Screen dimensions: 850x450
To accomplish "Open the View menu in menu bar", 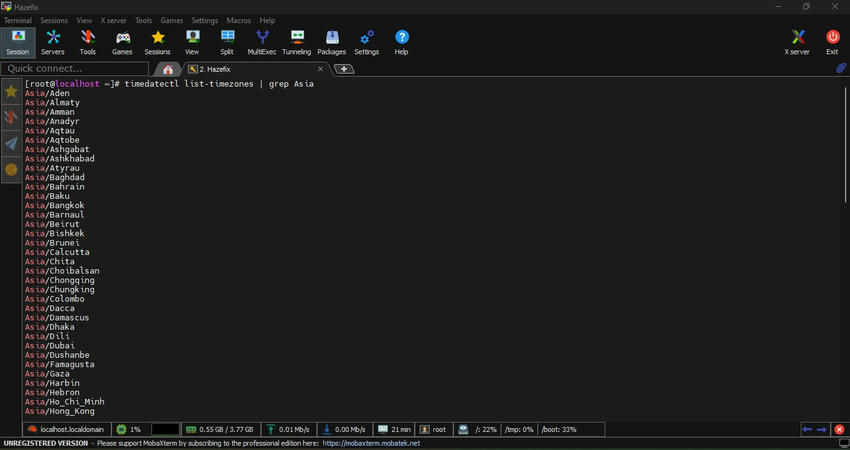I will pos(84,20).
